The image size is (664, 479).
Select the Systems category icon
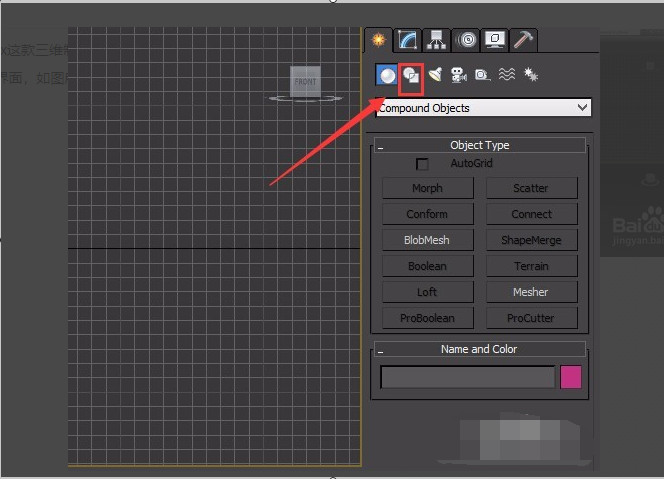tap(531, 75)
